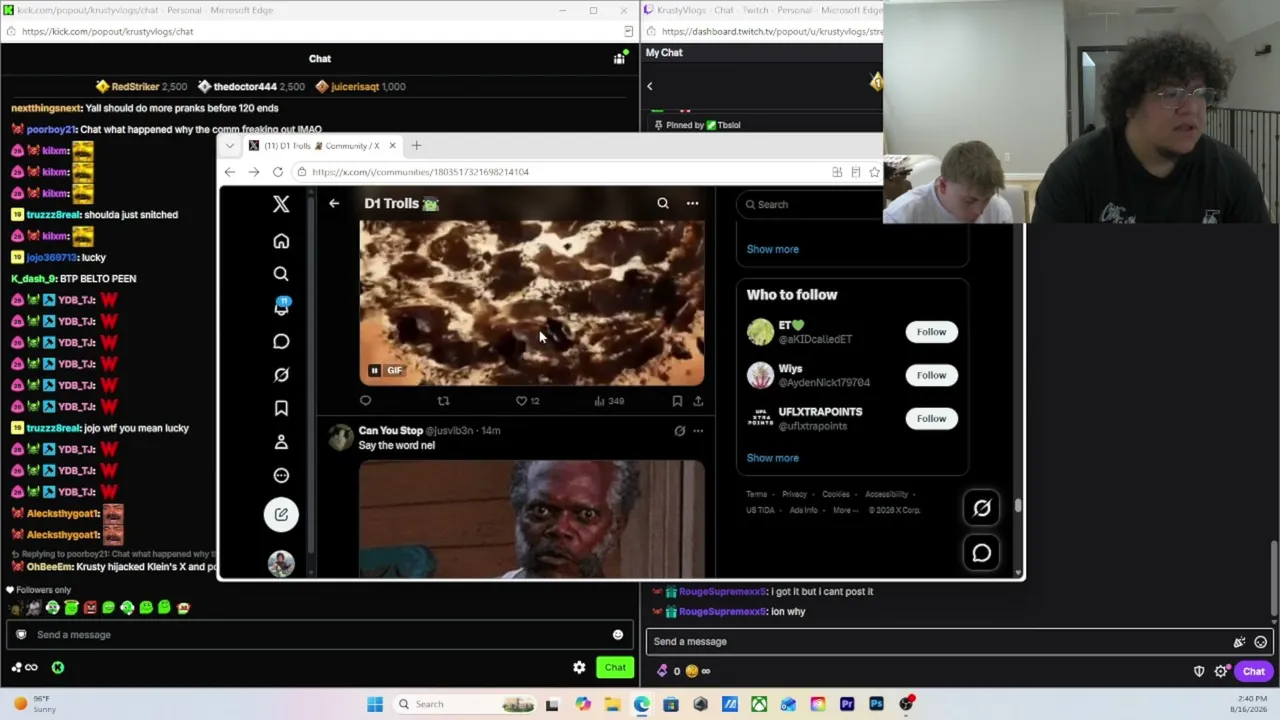
Task: Open File Explorer from the taskbar
Action: (612, 705)
